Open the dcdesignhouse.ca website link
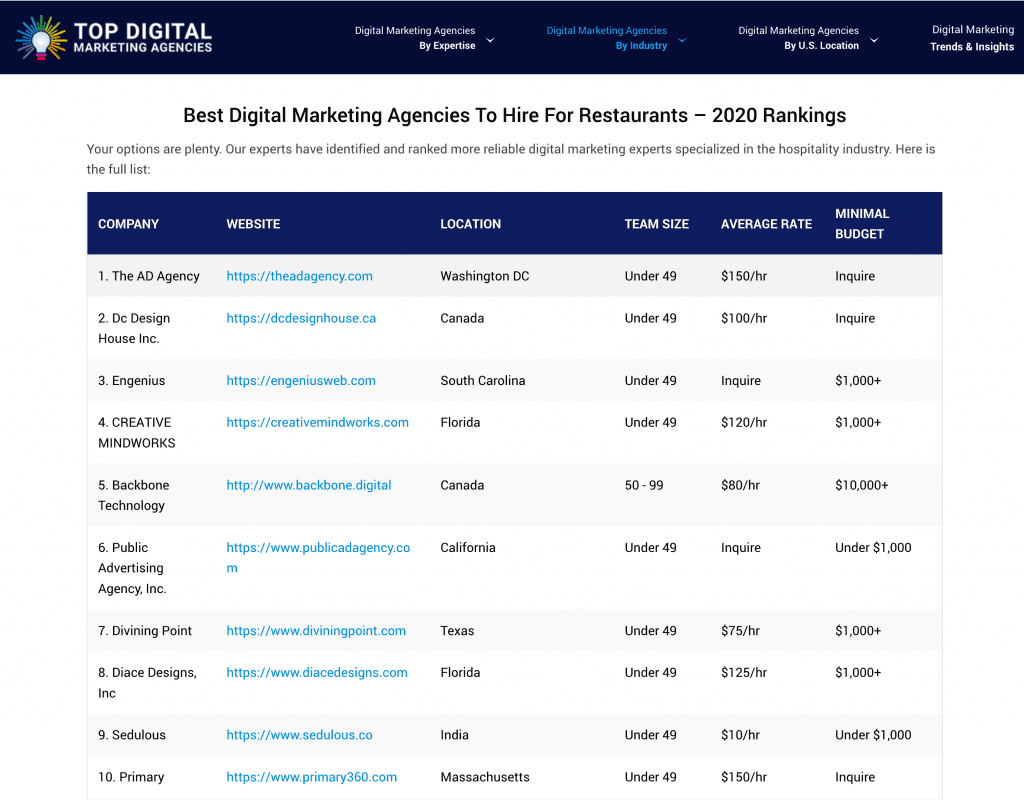Image resolution: width=1024 pixels, height=800 pixels. point(301,318)
